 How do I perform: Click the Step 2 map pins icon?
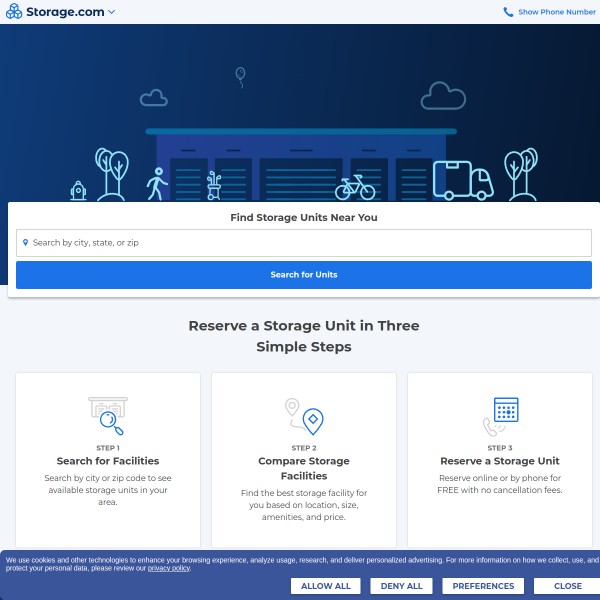(304, 416)
